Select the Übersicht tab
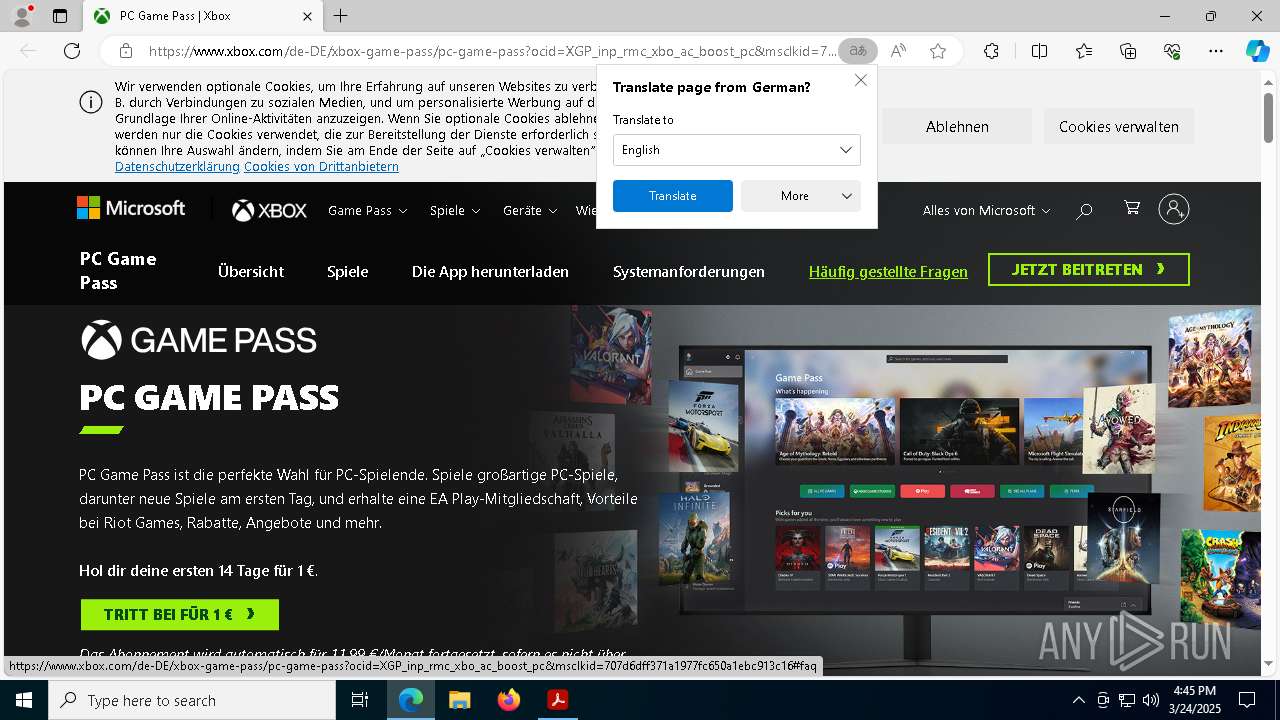This screenshot has width=1280, height=720. click(251, 272)
